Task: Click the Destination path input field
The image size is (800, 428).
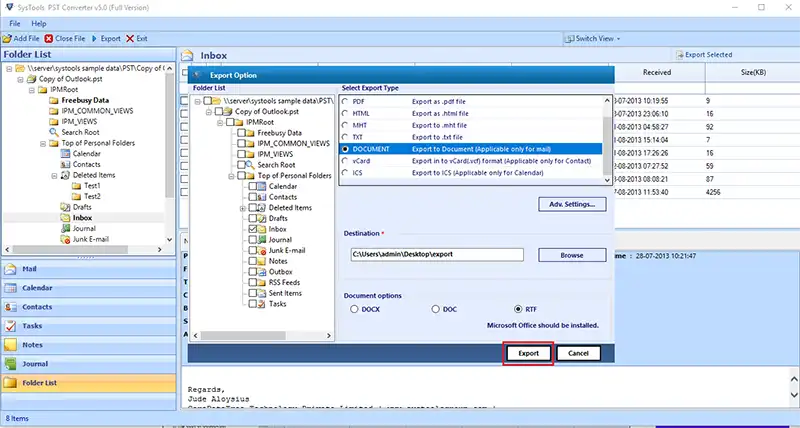Action: [437, 255]
